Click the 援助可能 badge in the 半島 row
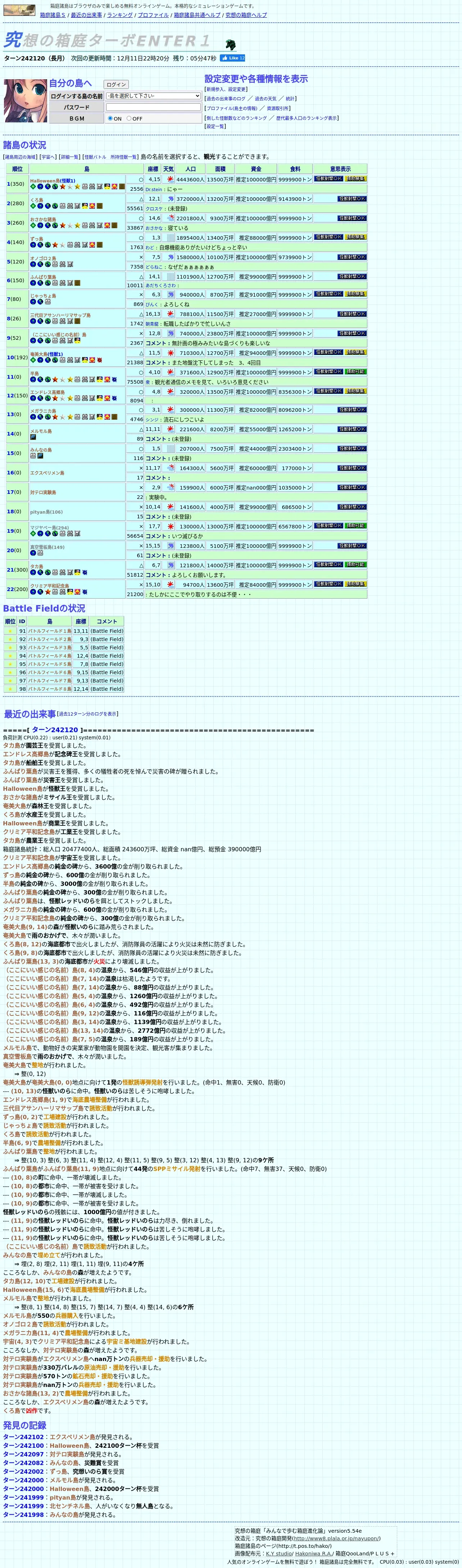 355,371
